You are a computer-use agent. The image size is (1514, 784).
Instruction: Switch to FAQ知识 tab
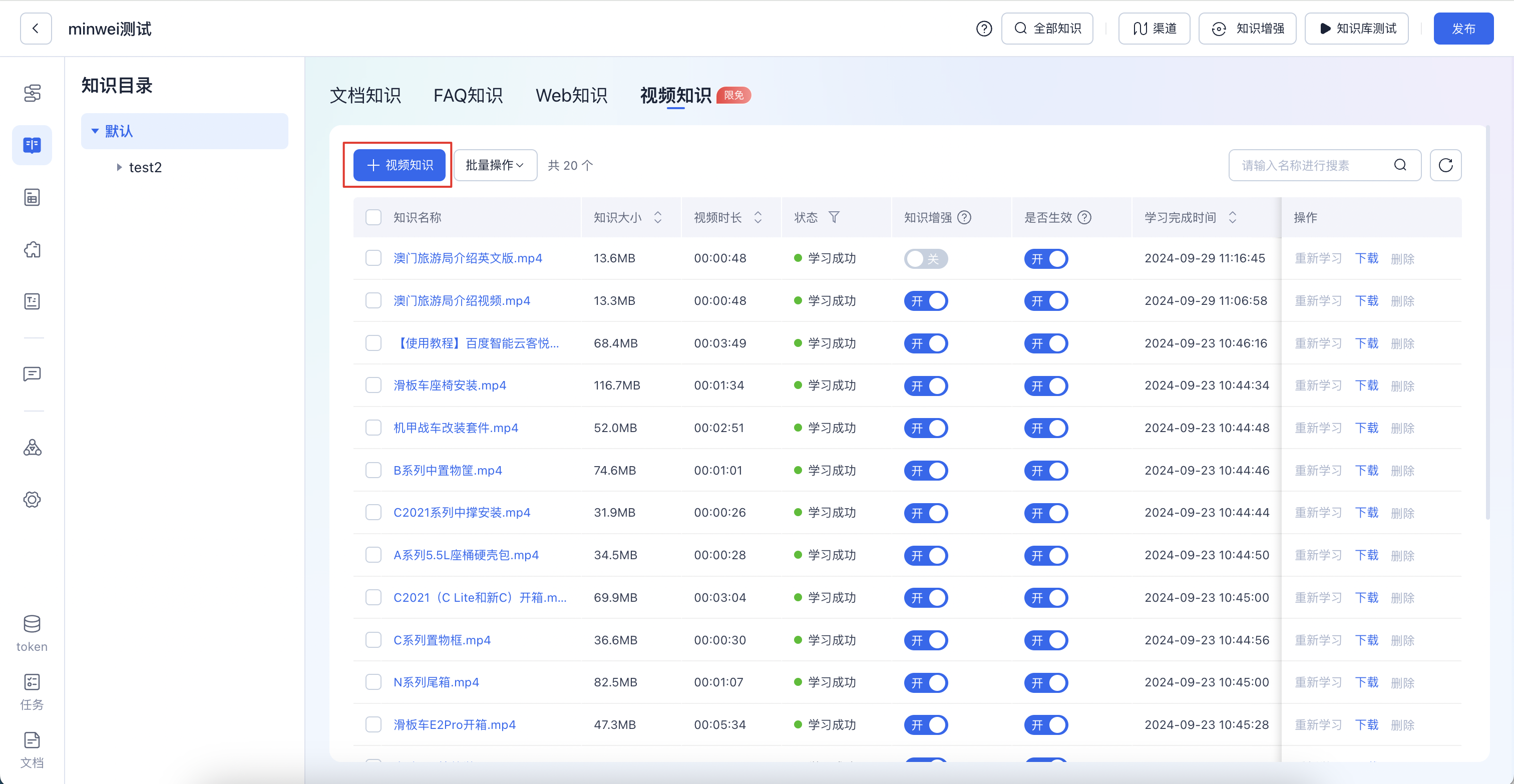468,95
